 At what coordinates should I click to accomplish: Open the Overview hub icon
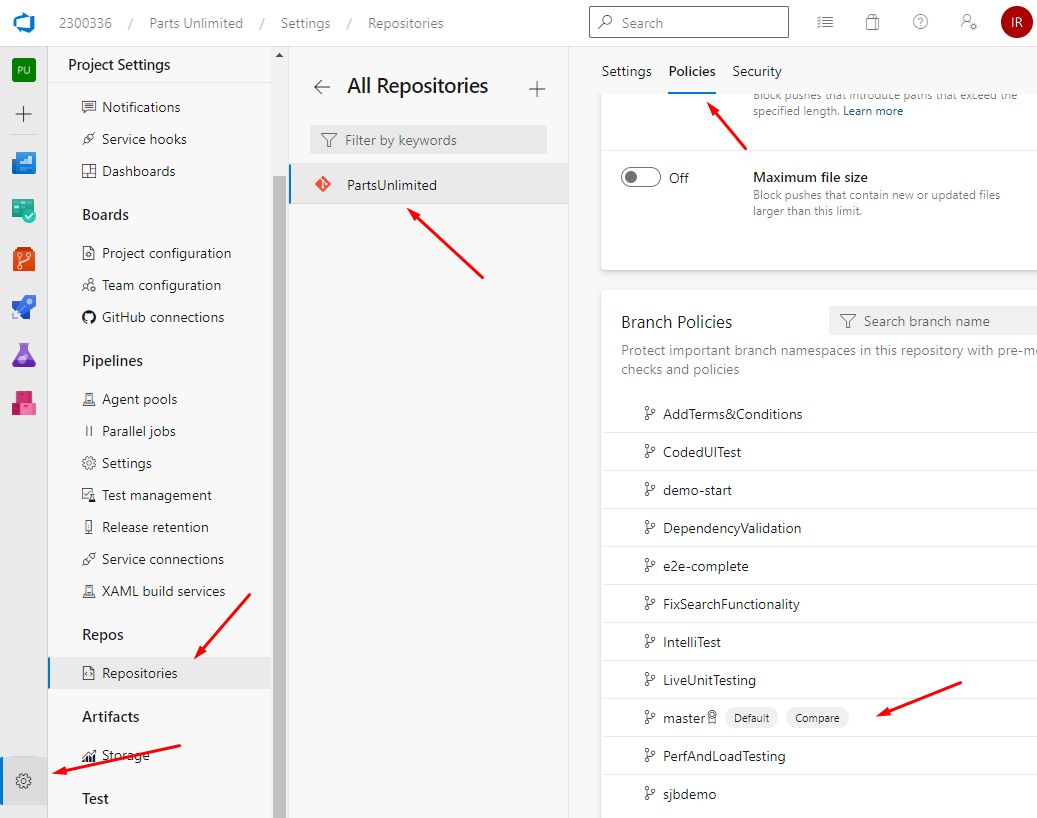pyautogui.click(x=24, y=163)
